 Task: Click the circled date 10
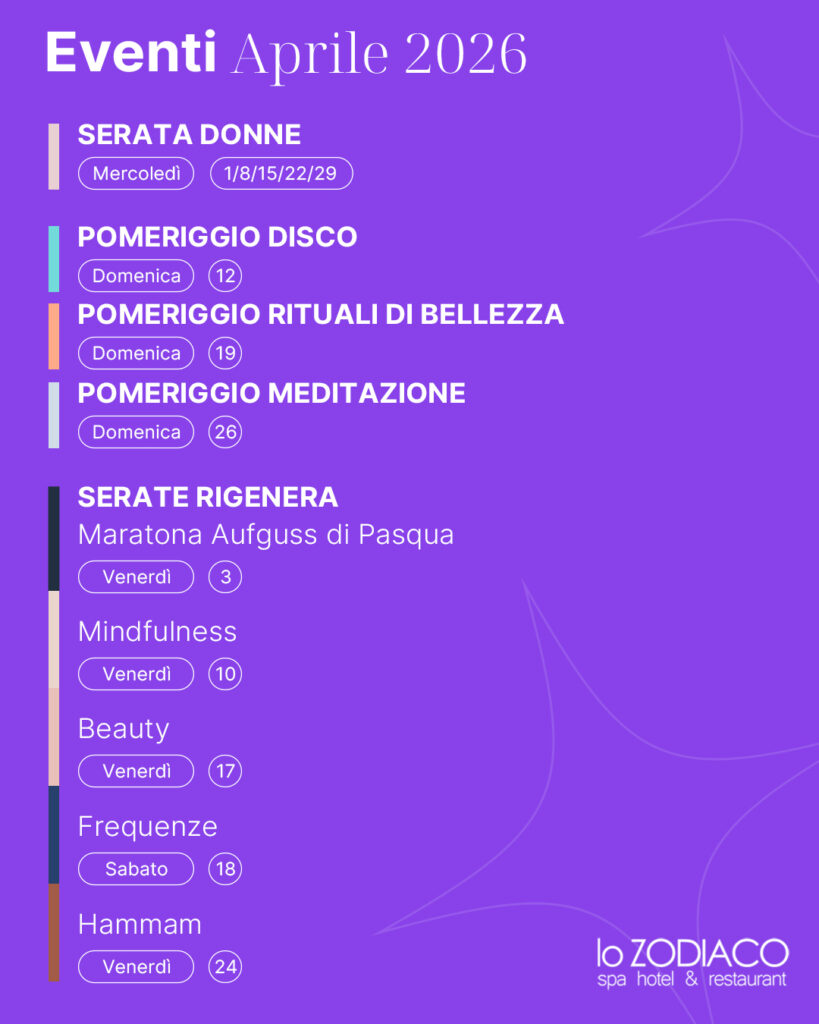(225, 674)
